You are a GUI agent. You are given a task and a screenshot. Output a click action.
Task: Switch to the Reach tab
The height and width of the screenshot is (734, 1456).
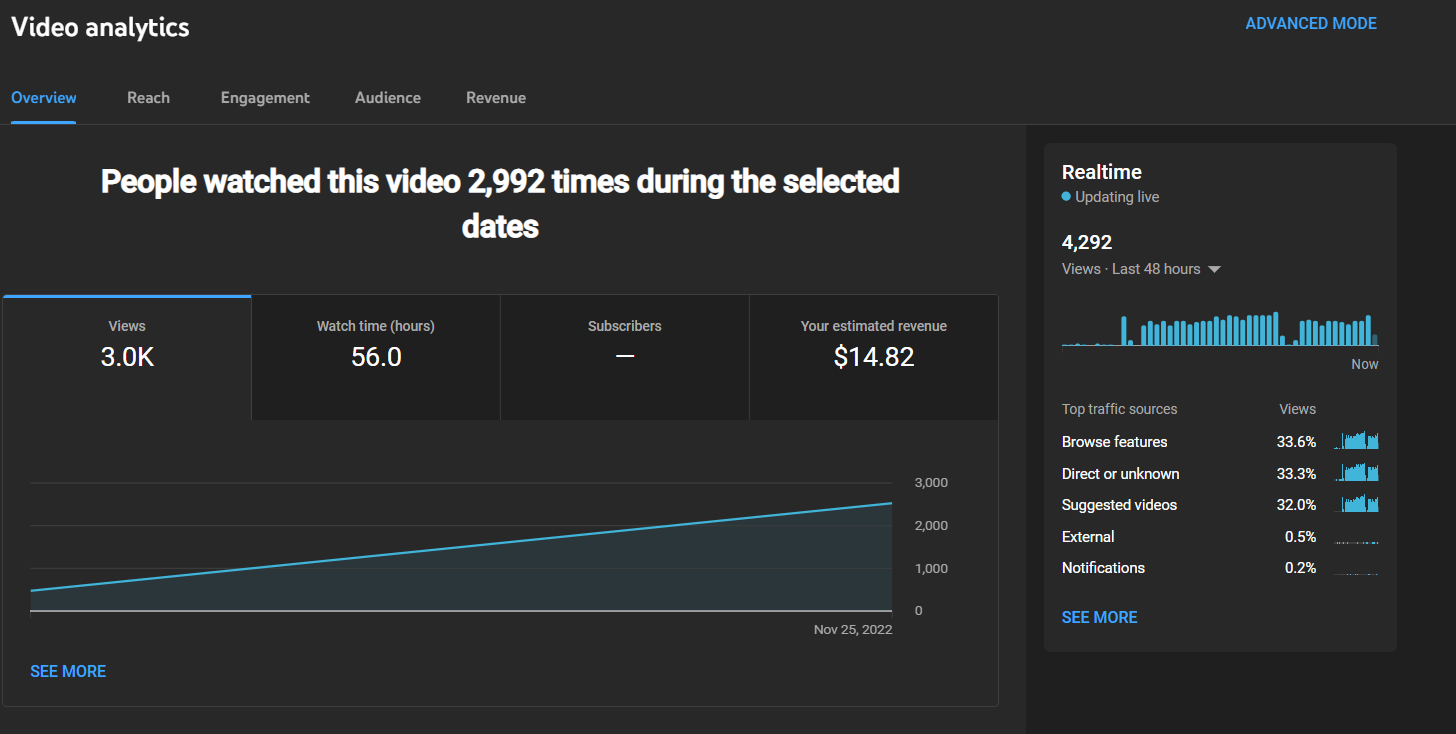pyautogui.click(x=148, y=98)
